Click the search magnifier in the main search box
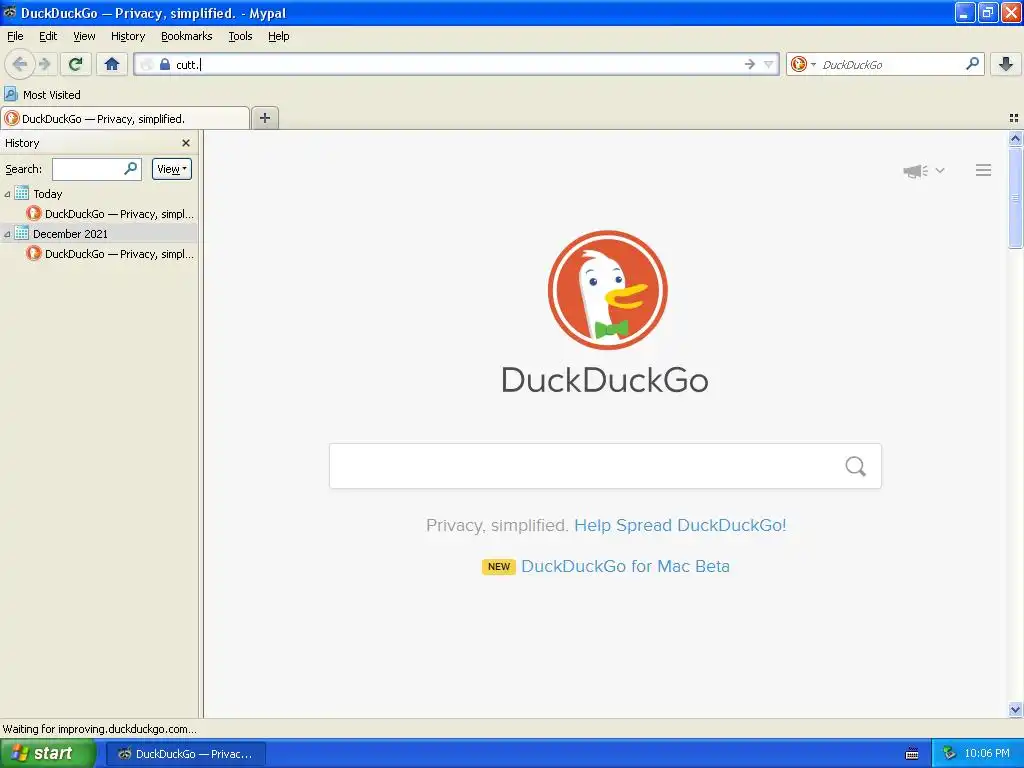 856,466
